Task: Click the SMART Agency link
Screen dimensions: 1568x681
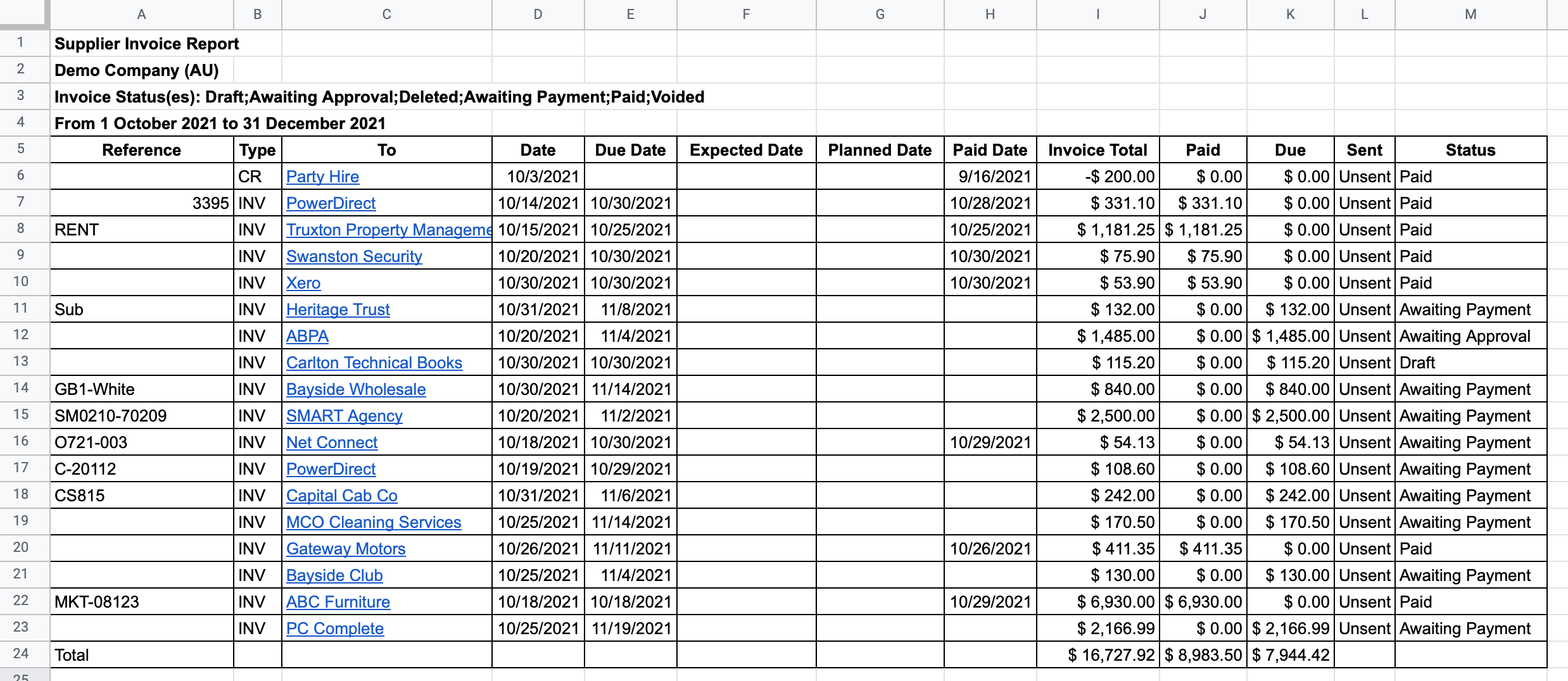Action: pos(344,416)
